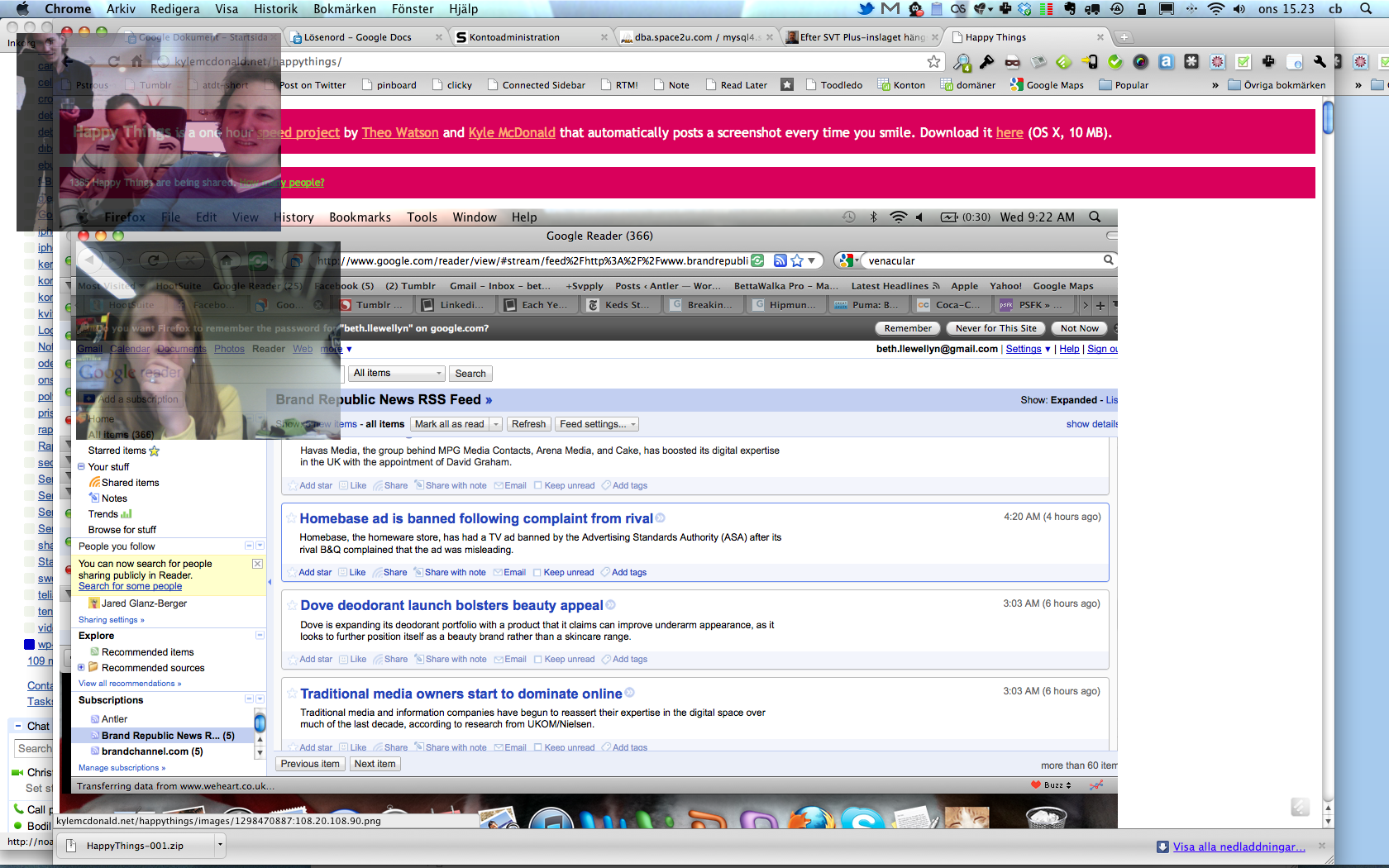1389x868 pixels.
Task: Open the HappyThings-001.zip download options arrow
Action: pos(220,846)
